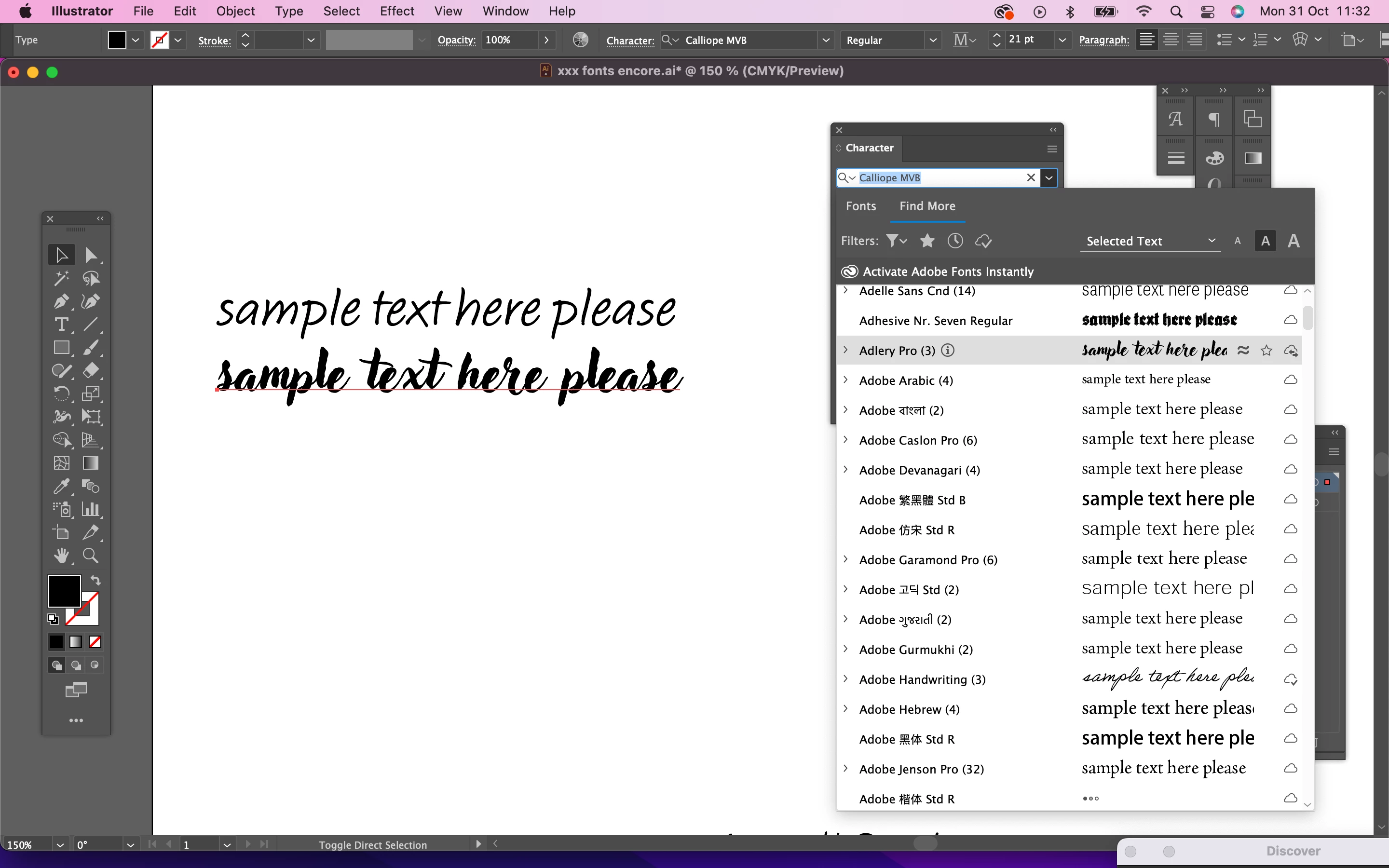Toggle recently added fonts filter

click(955, 241)
